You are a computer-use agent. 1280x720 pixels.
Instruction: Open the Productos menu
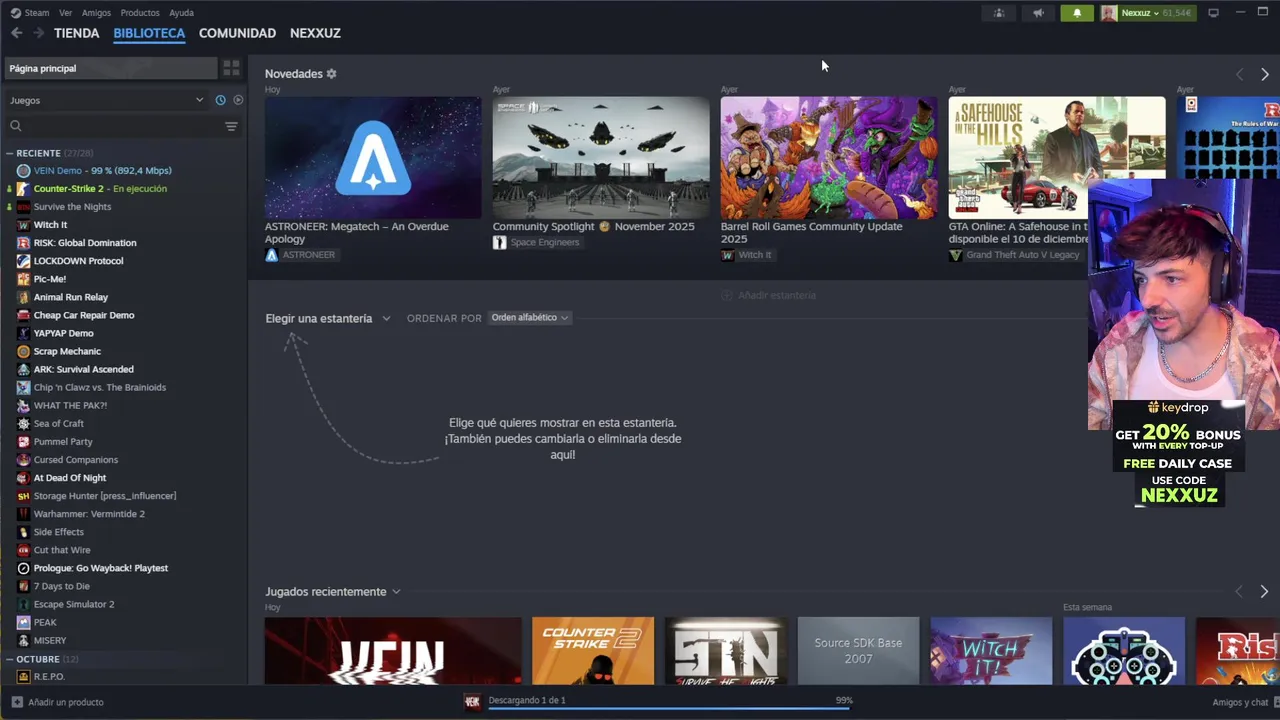[140, 13]
